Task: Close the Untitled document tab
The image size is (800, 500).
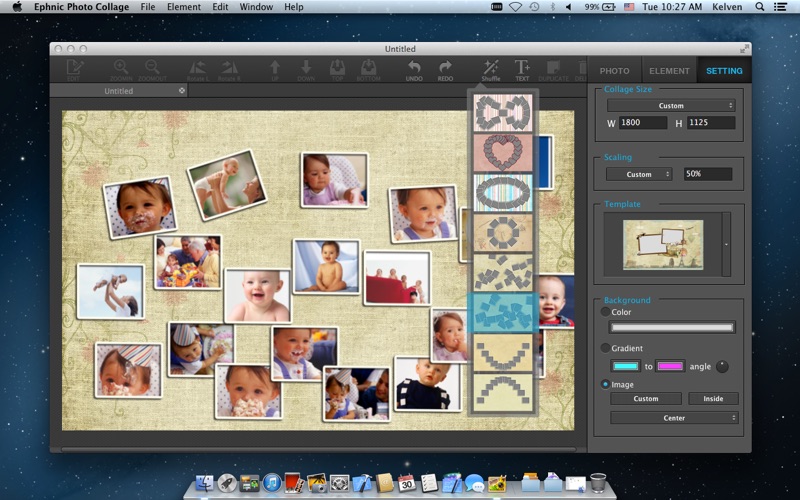Action: pos(182,90)
